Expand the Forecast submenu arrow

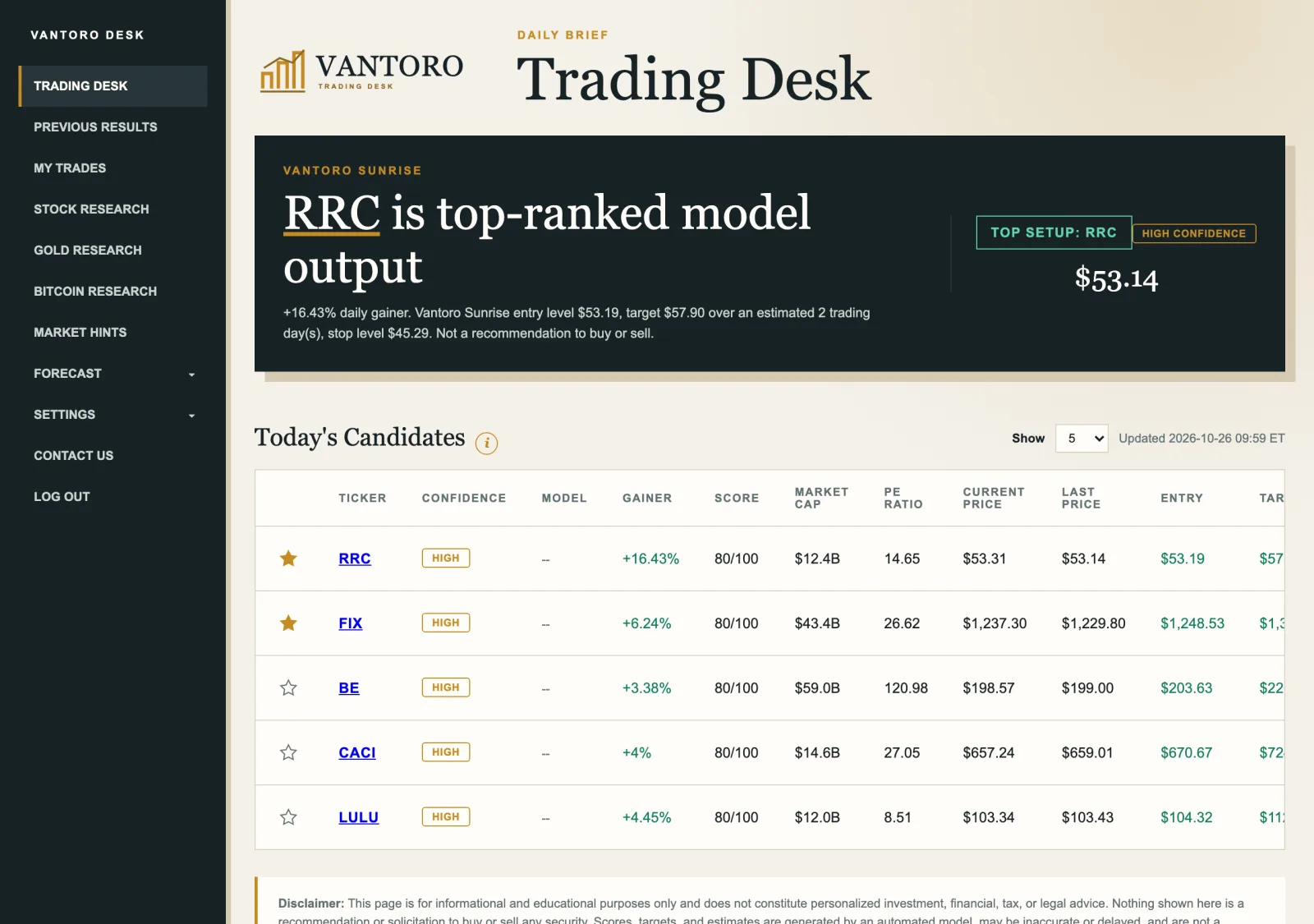[x=191, y=375]
